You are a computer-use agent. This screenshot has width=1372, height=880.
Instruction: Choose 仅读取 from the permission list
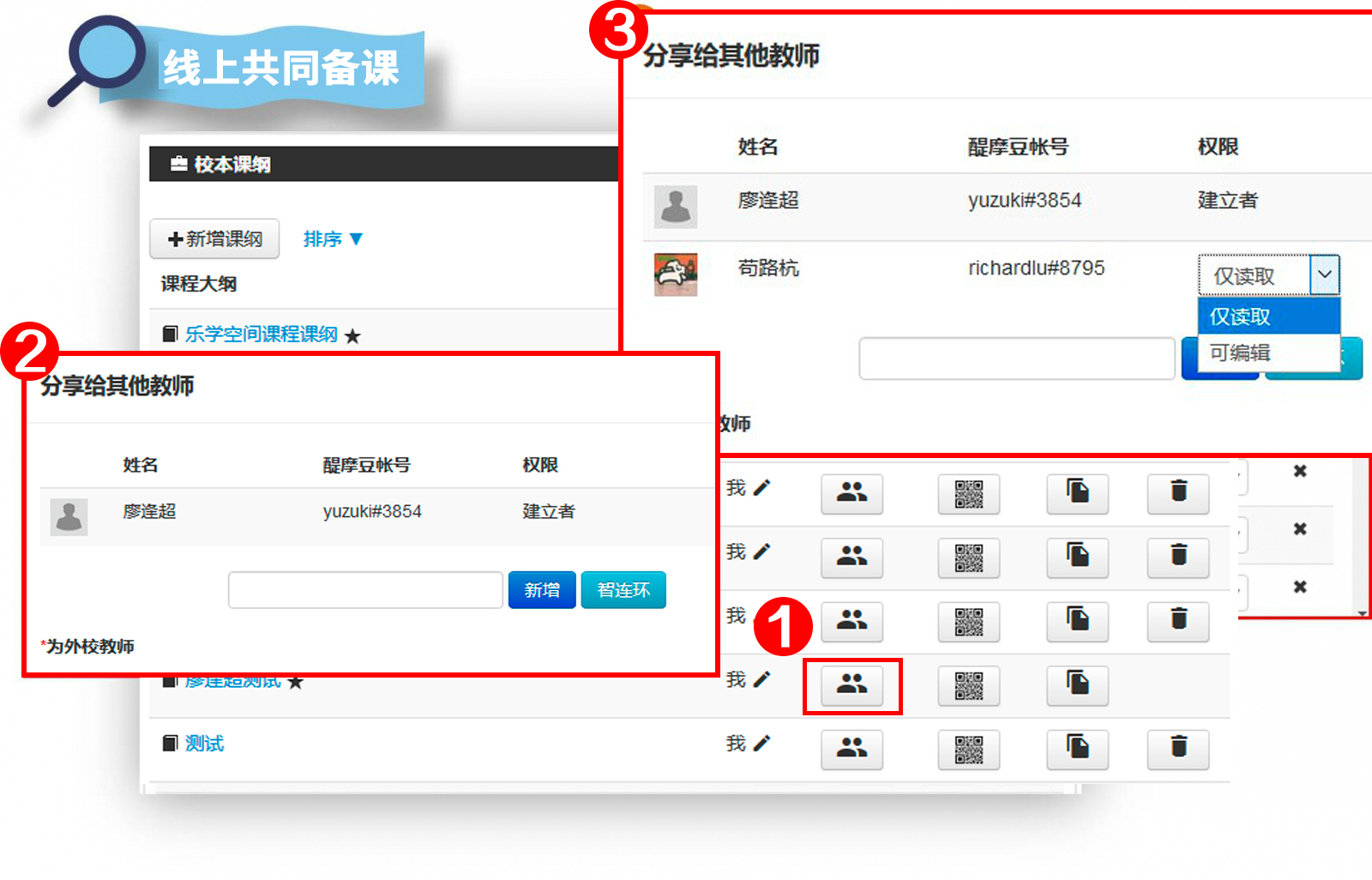[x=1241, y=316]
